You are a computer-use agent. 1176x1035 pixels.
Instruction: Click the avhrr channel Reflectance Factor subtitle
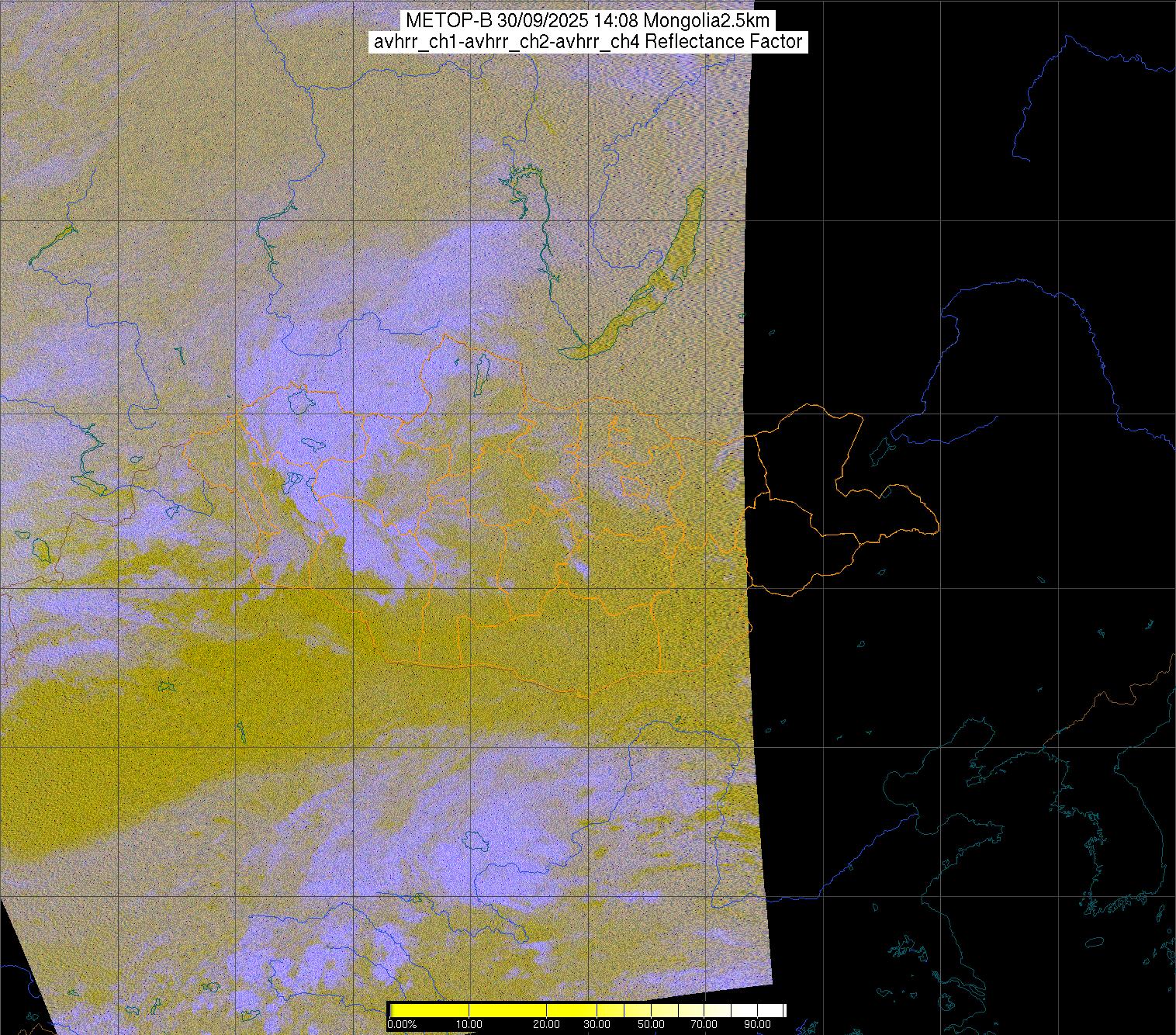click(x=587, y=42)
